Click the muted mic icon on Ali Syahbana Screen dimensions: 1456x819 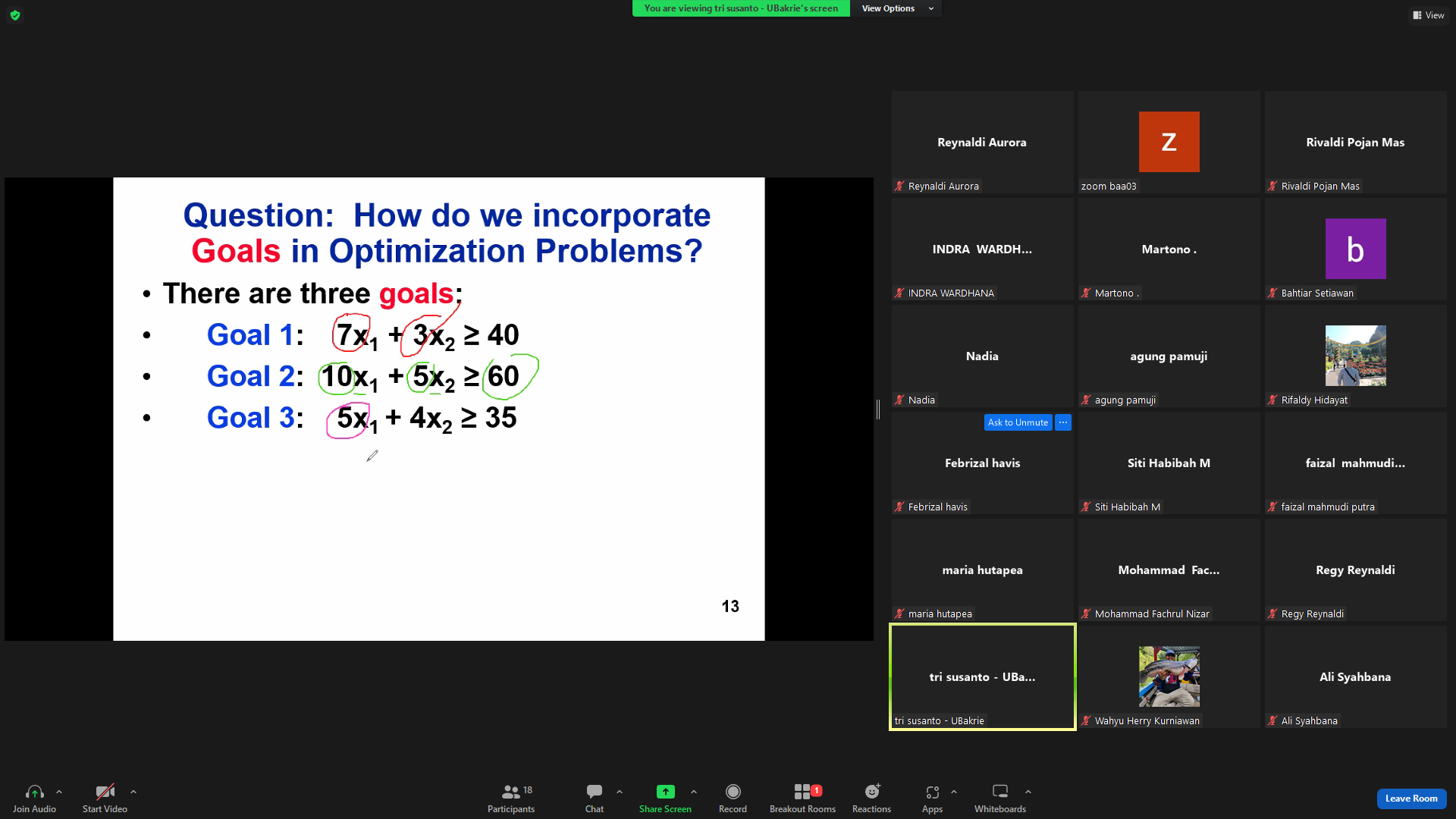point(1272,720)
